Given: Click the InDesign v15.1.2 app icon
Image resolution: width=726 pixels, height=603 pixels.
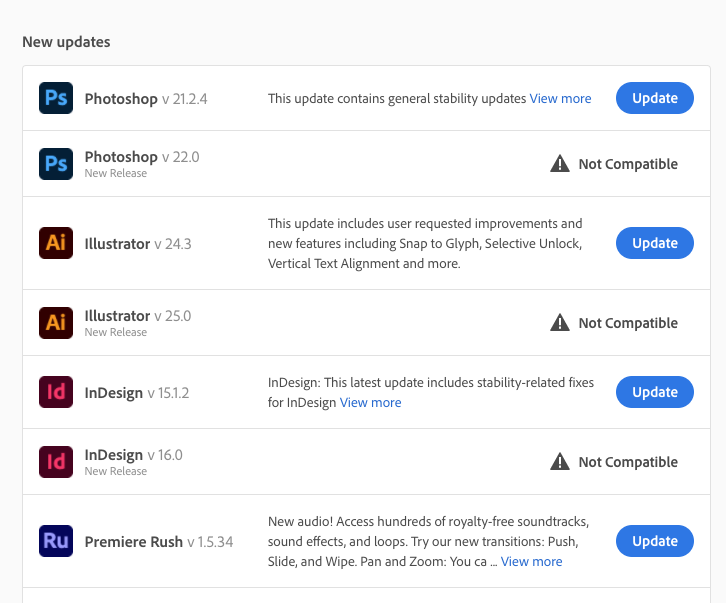Looking at the screenshot, I should (56, 392).
